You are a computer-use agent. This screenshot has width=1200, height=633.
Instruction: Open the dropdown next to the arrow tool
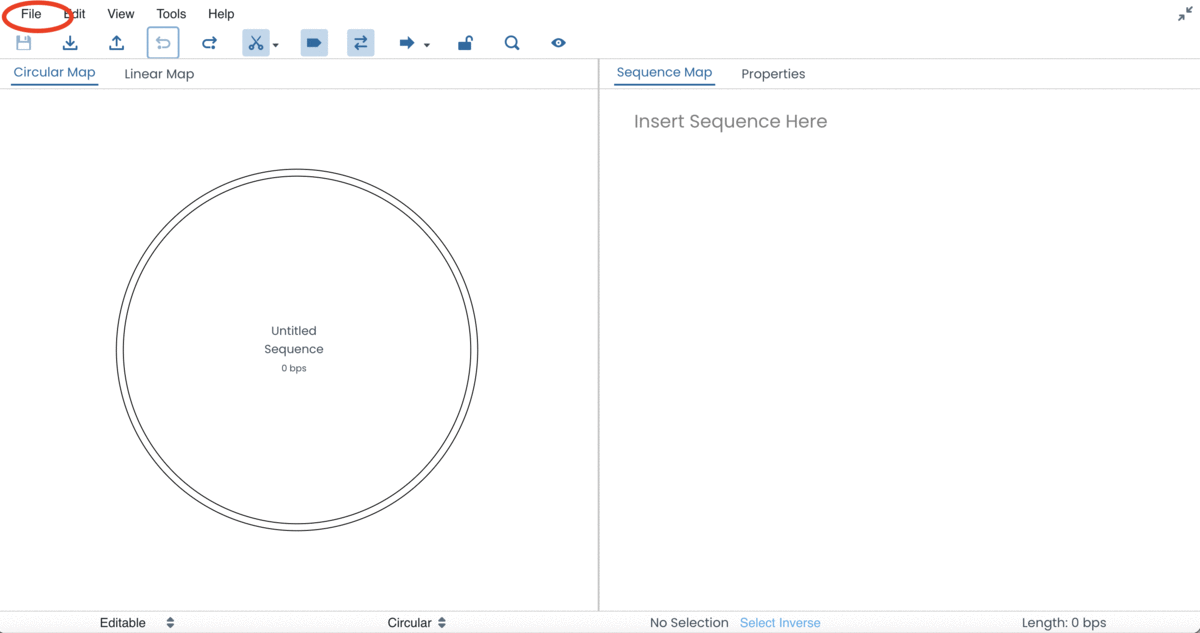[x=426, y=44]
